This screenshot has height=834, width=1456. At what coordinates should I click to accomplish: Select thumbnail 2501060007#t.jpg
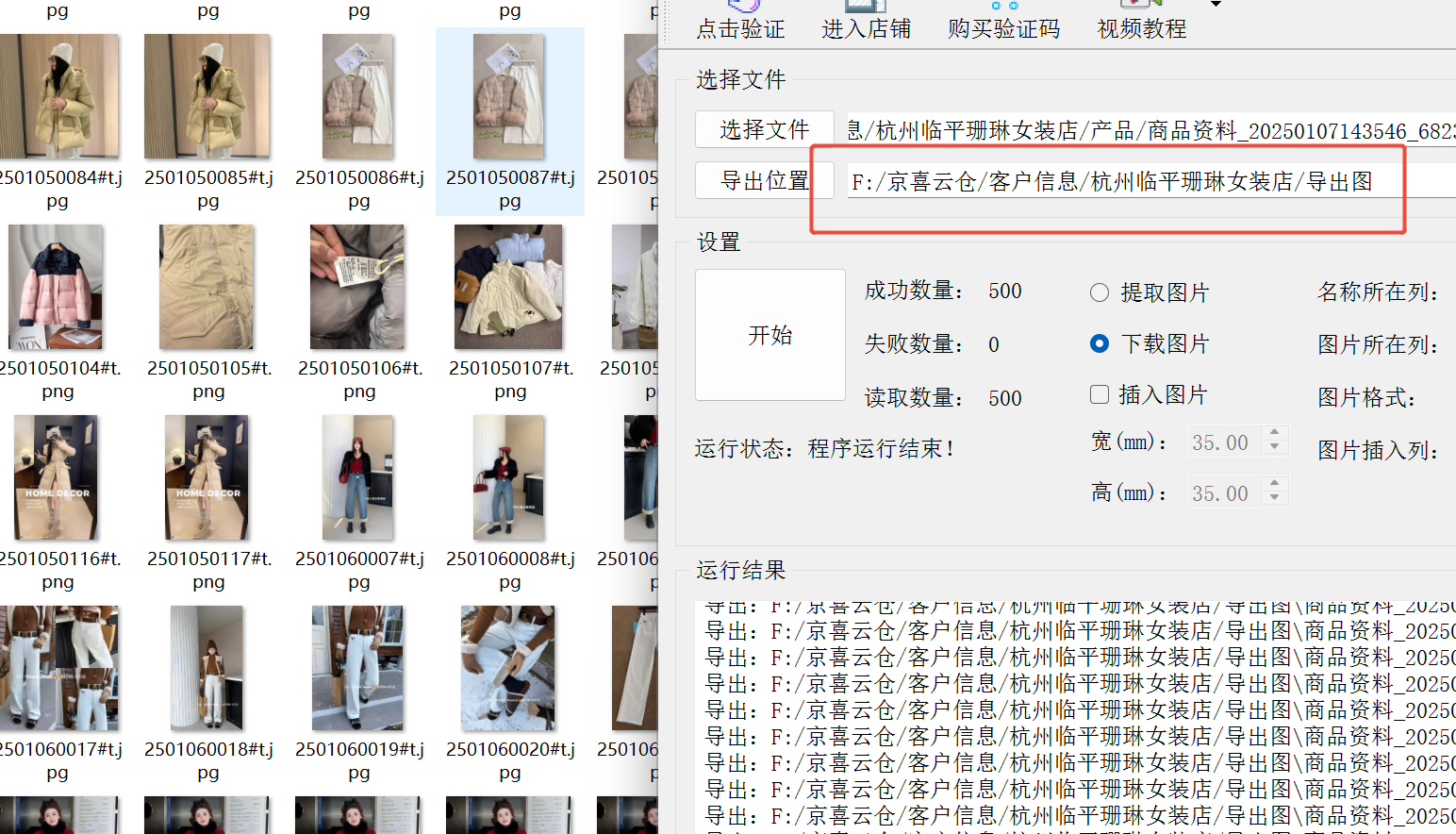[x=358, y=477]
